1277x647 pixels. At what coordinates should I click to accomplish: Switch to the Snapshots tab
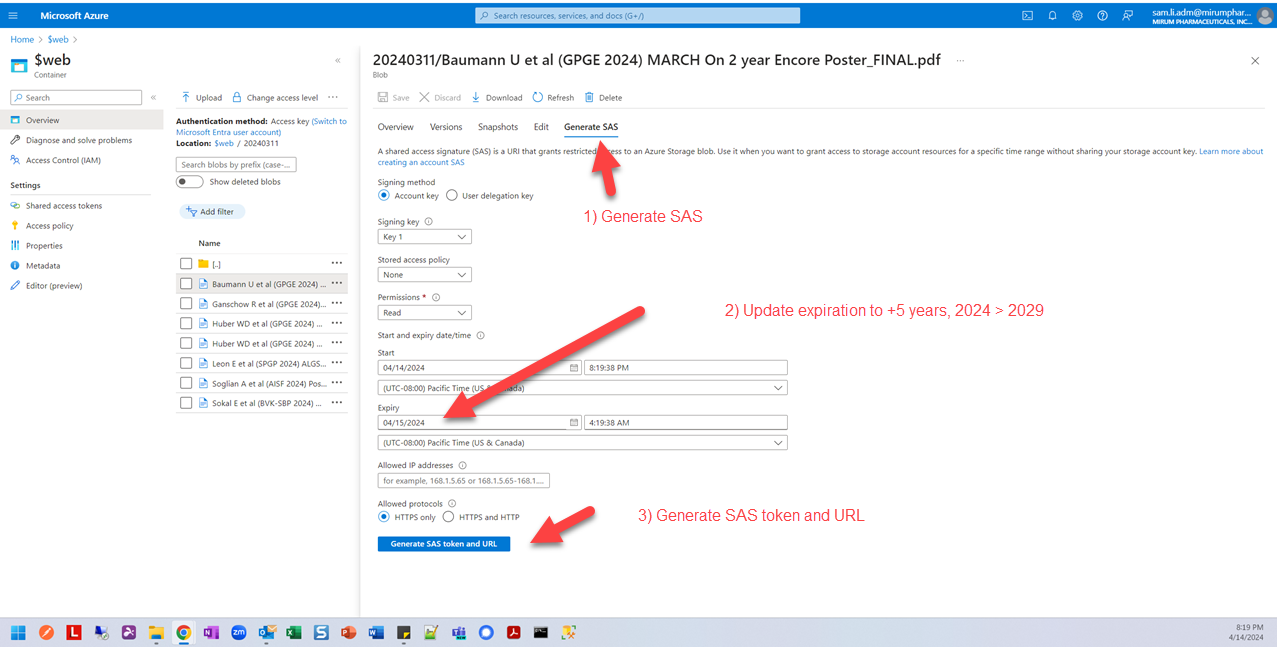point(498,127)
